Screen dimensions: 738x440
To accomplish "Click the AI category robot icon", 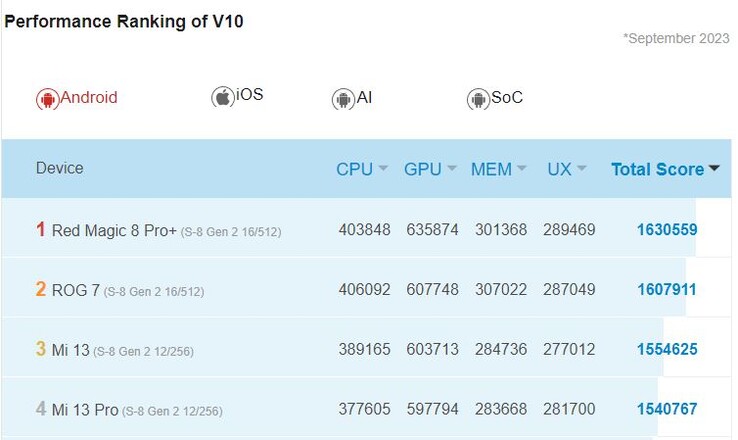I will pos(343,99).
